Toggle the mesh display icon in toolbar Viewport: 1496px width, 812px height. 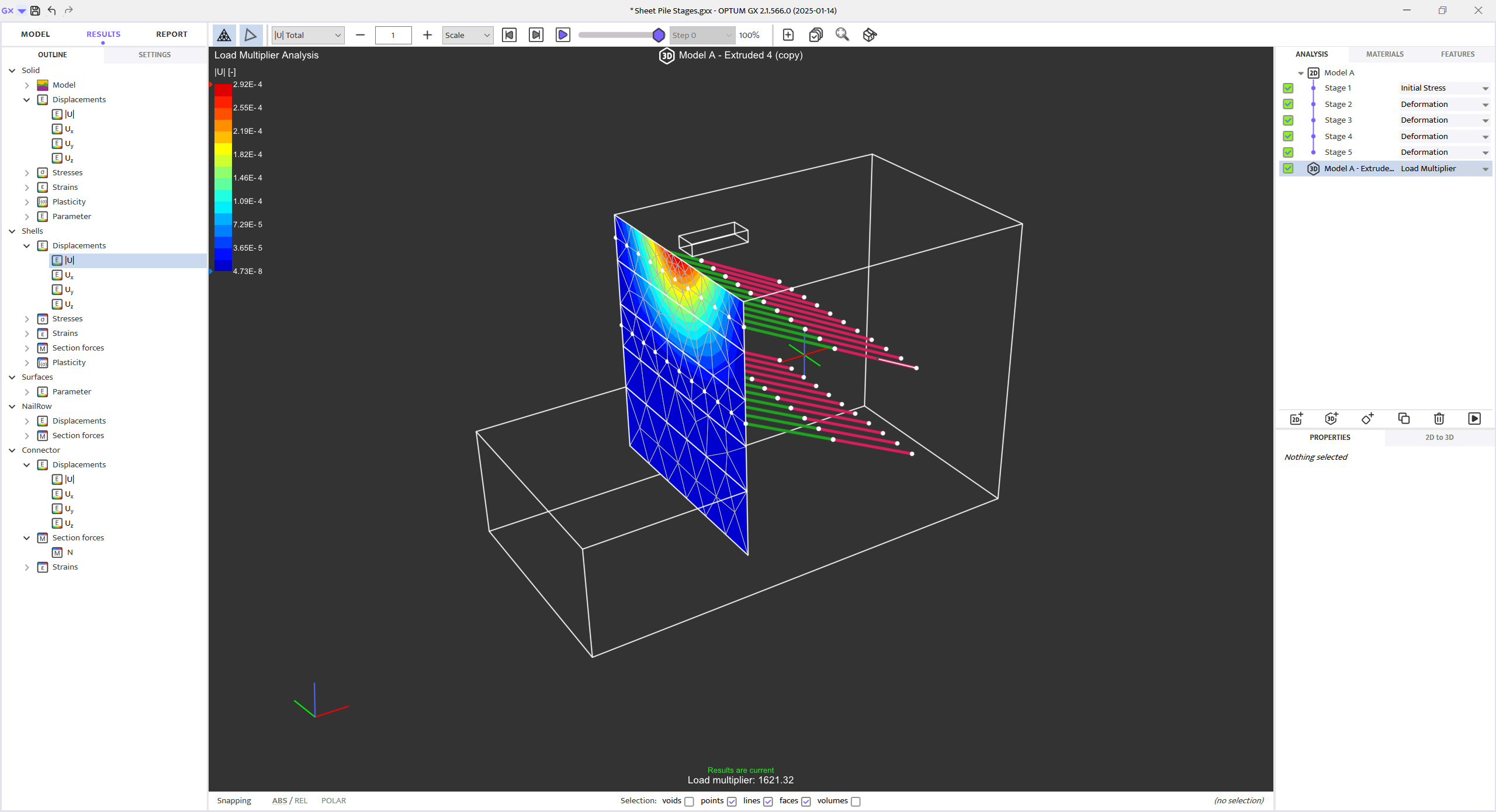coord(224,35)
